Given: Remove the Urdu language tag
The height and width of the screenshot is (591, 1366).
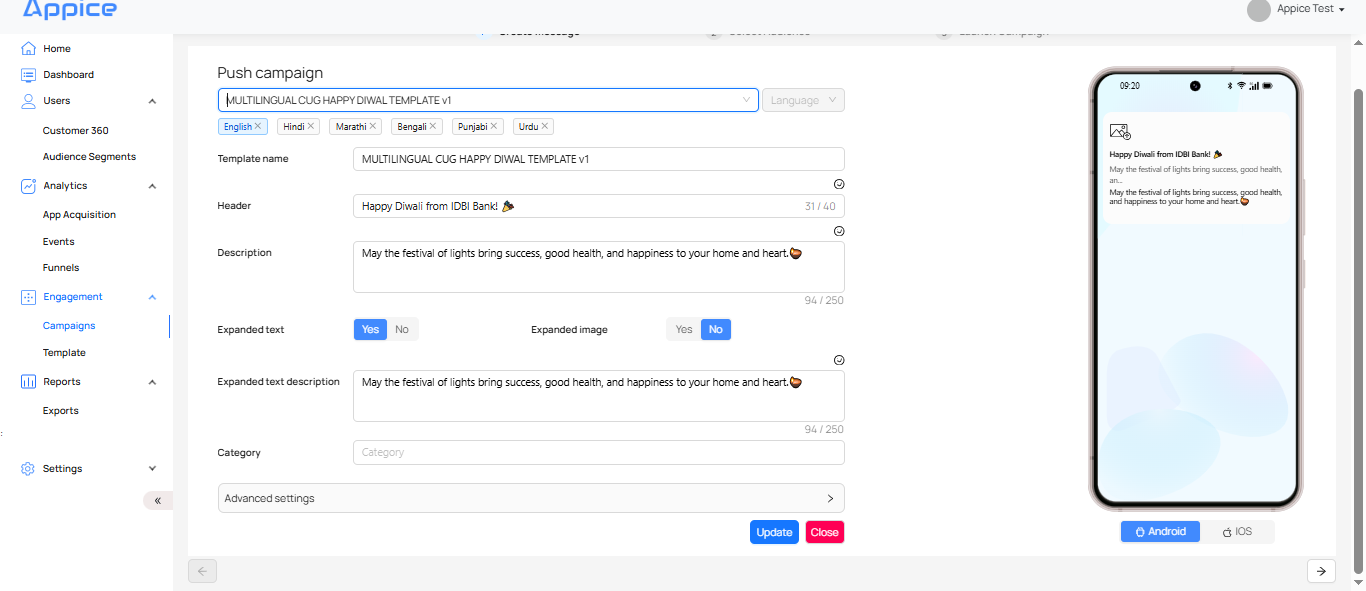Looking at the screenshot, I should click(545, 126).
